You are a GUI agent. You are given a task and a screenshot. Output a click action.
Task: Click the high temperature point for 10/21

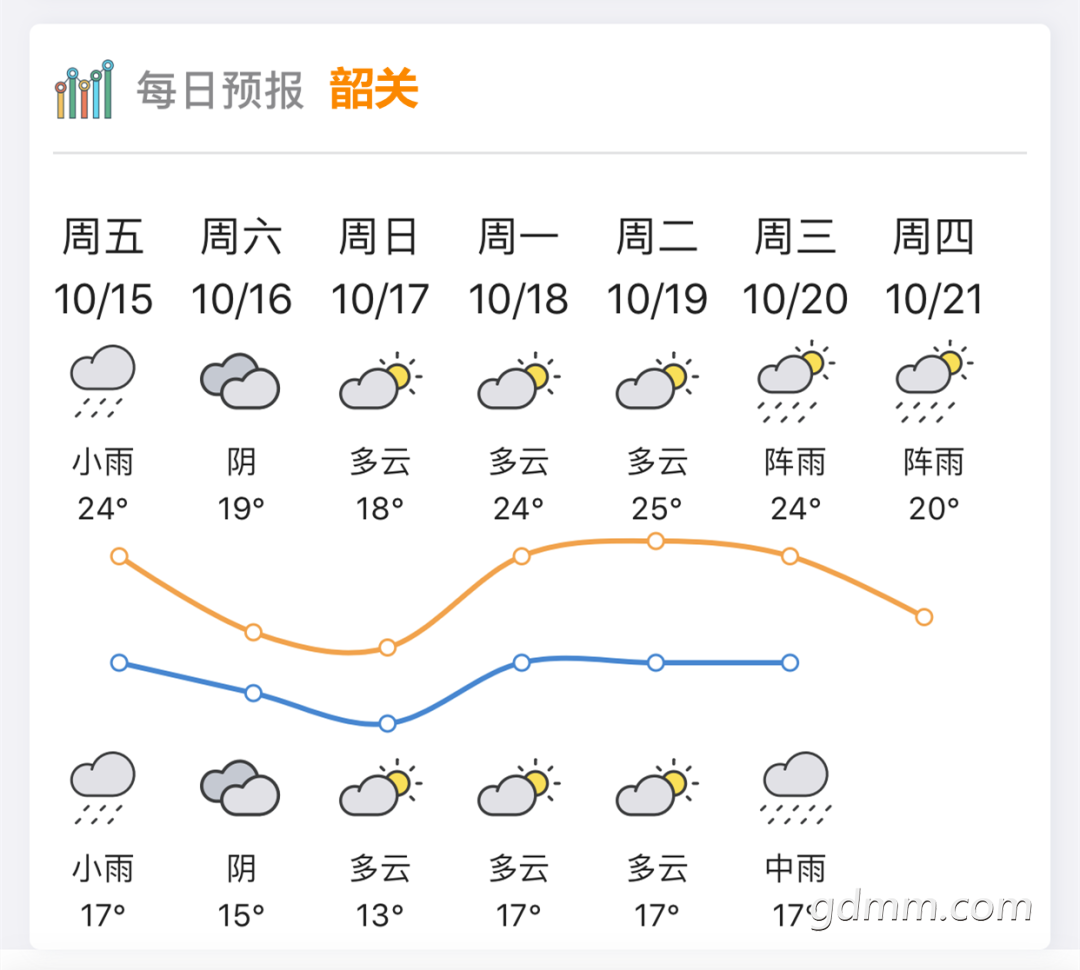coord(924,617)
